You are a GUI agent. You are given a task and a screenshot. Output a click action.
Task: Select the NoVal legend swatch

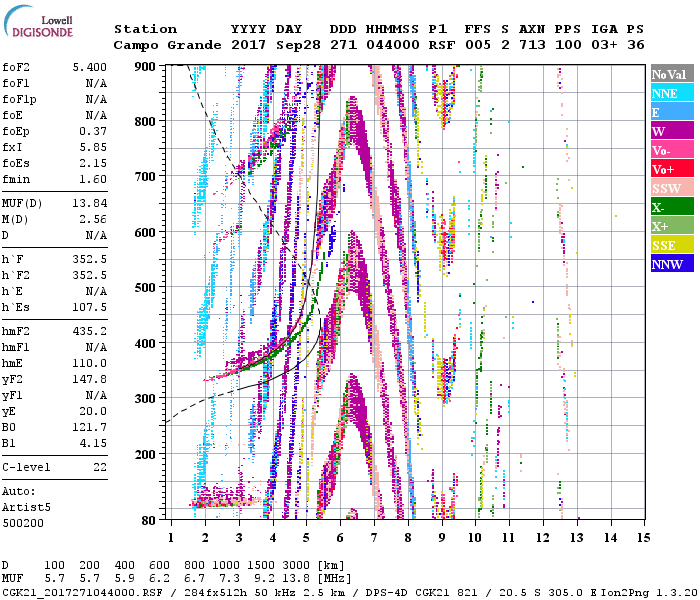[x=670, y=74]
